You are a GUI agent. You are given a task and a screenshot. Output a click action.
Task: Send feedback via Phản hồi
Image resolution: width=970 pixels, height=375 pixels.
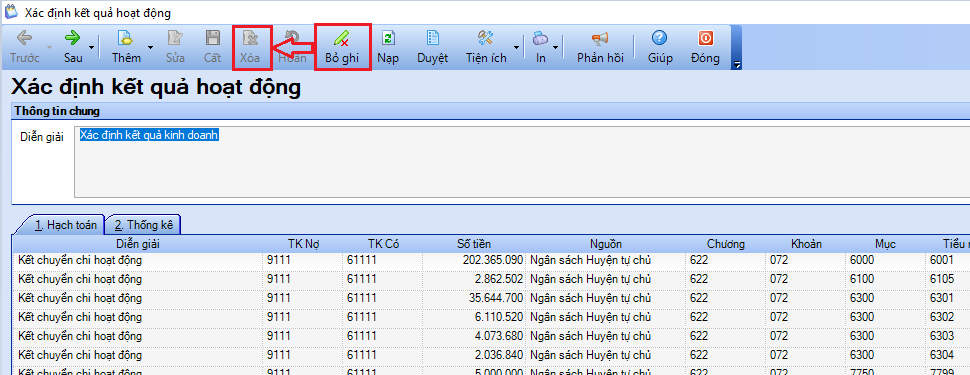(x=600, y=47)
